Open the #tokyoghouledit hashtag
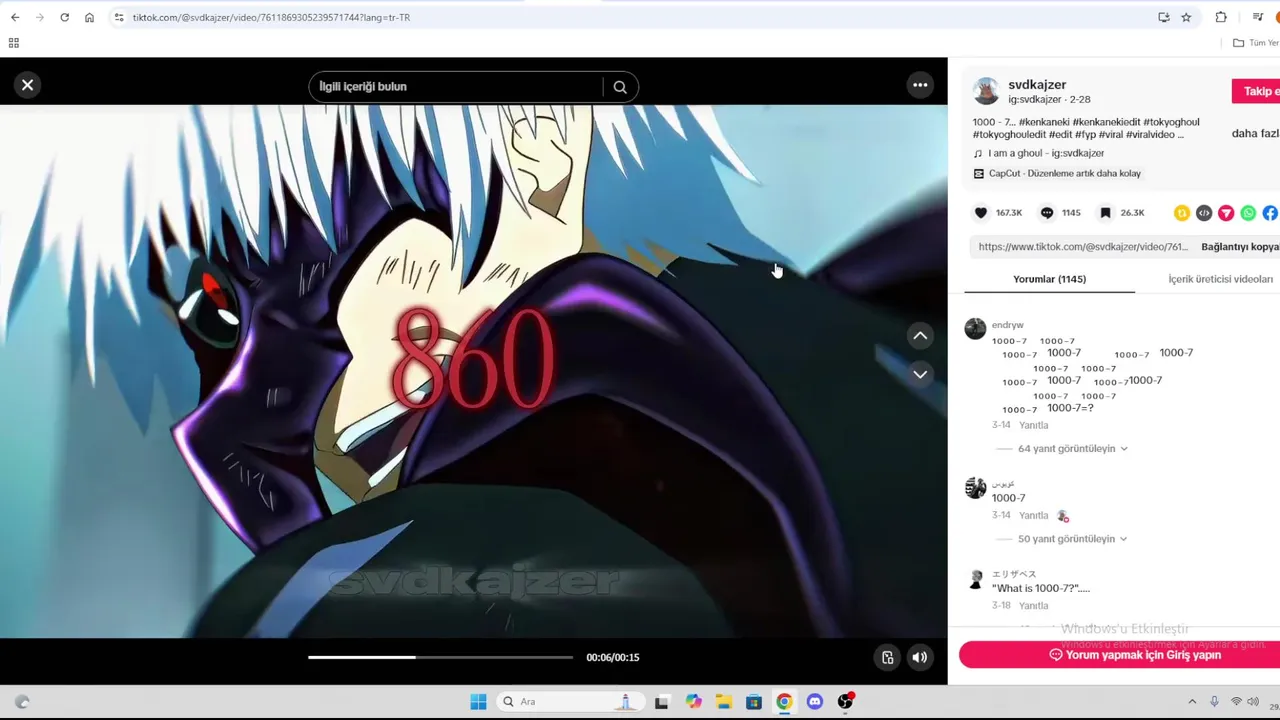The image size is (1280, 720). pos(1008,134)
